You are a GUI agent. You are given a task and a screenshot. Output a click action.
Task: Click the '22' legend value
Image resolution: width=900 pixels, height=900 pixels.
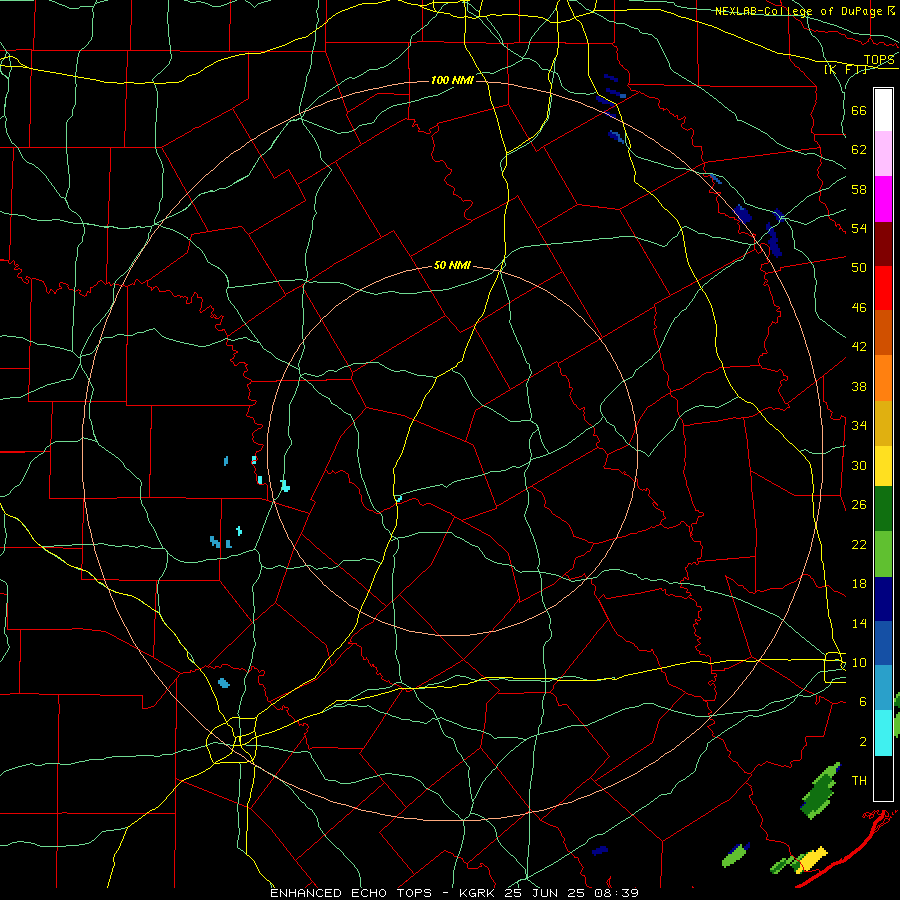click(859, 545)
